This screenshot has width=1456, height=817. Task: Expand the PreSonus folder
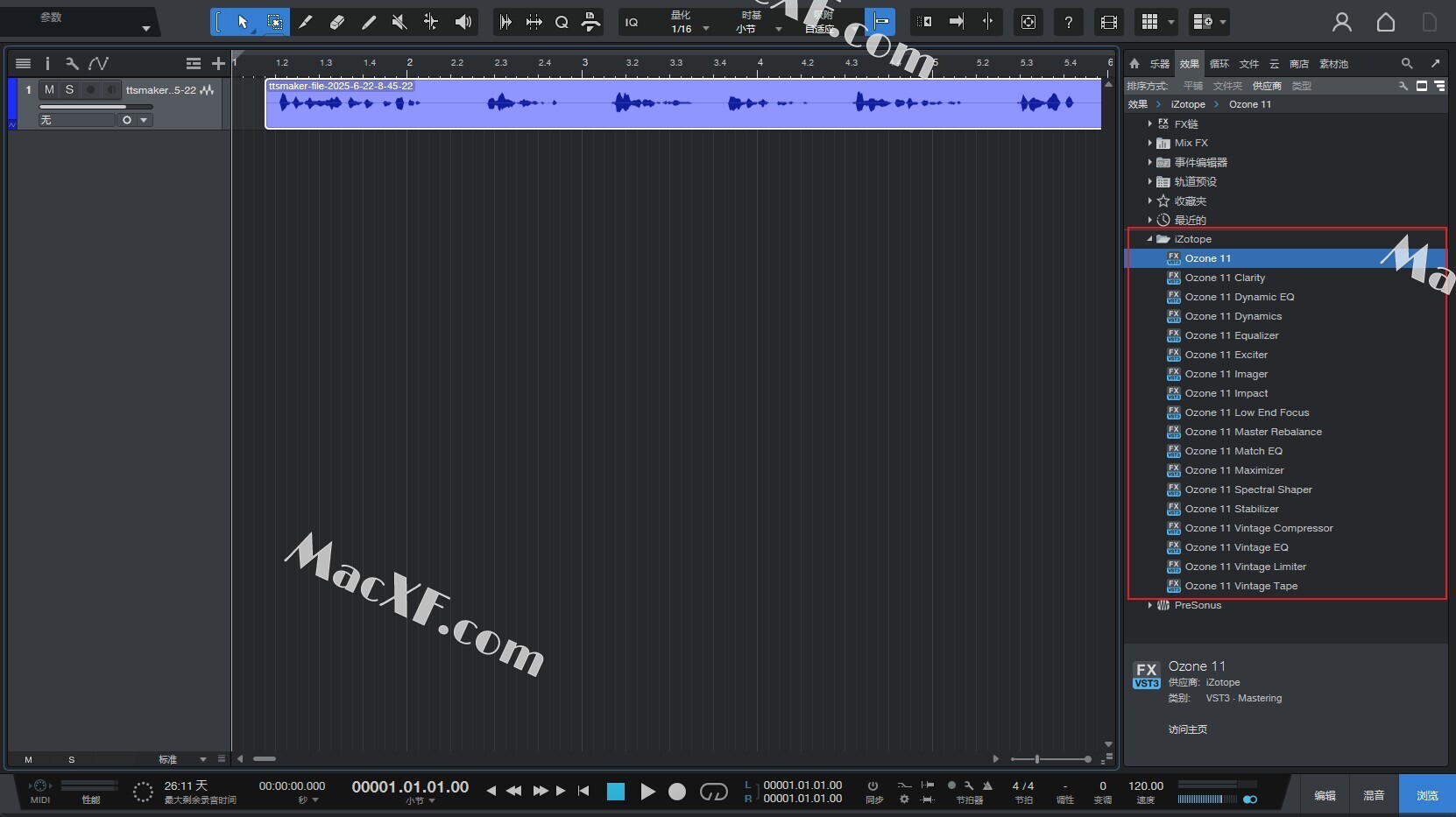(x=1149, y=605)
